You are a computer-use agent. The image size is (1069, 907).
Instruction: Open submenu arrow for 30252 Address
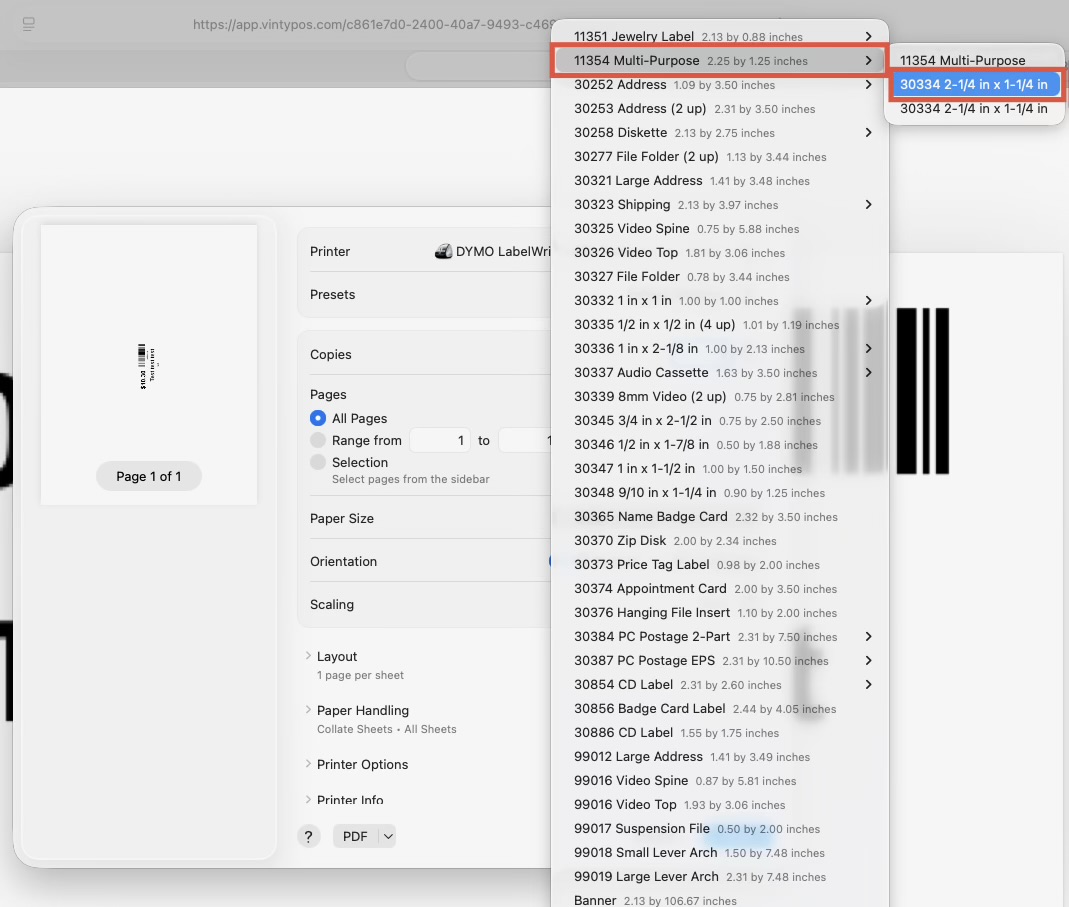868,85
